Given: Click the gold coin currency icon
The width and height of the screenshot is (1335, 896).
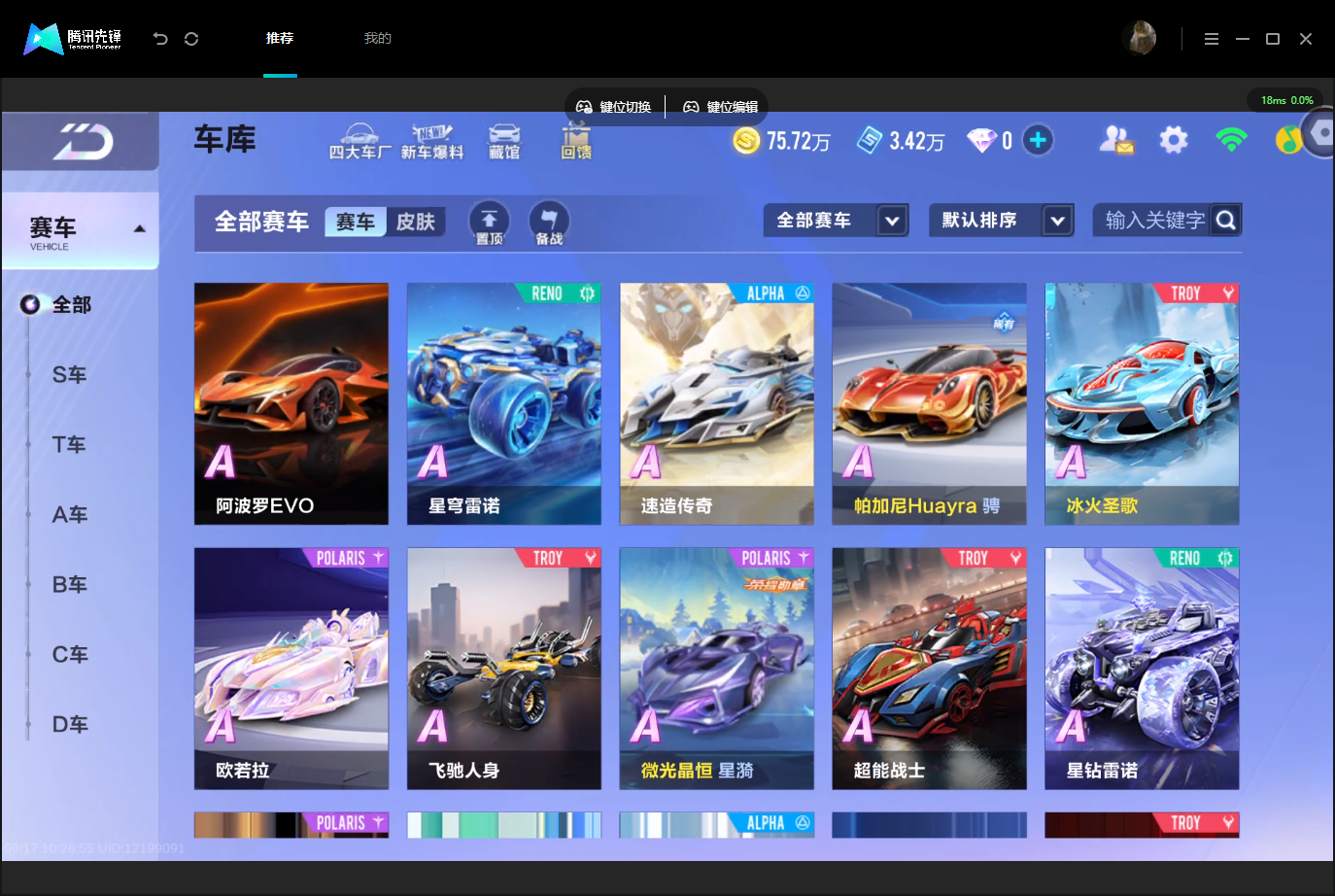Looking at the screenshot, I should click(x=746, y=141).
